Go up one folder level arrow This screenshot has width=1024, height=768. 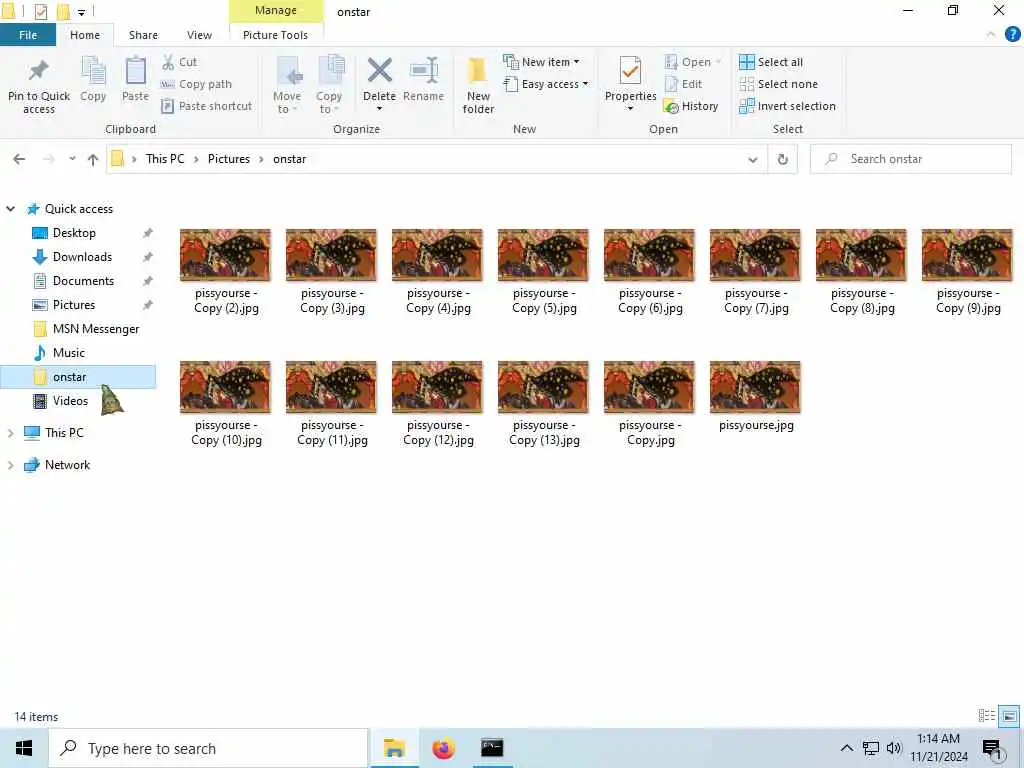pyautogui.click(x=93, y=159)
